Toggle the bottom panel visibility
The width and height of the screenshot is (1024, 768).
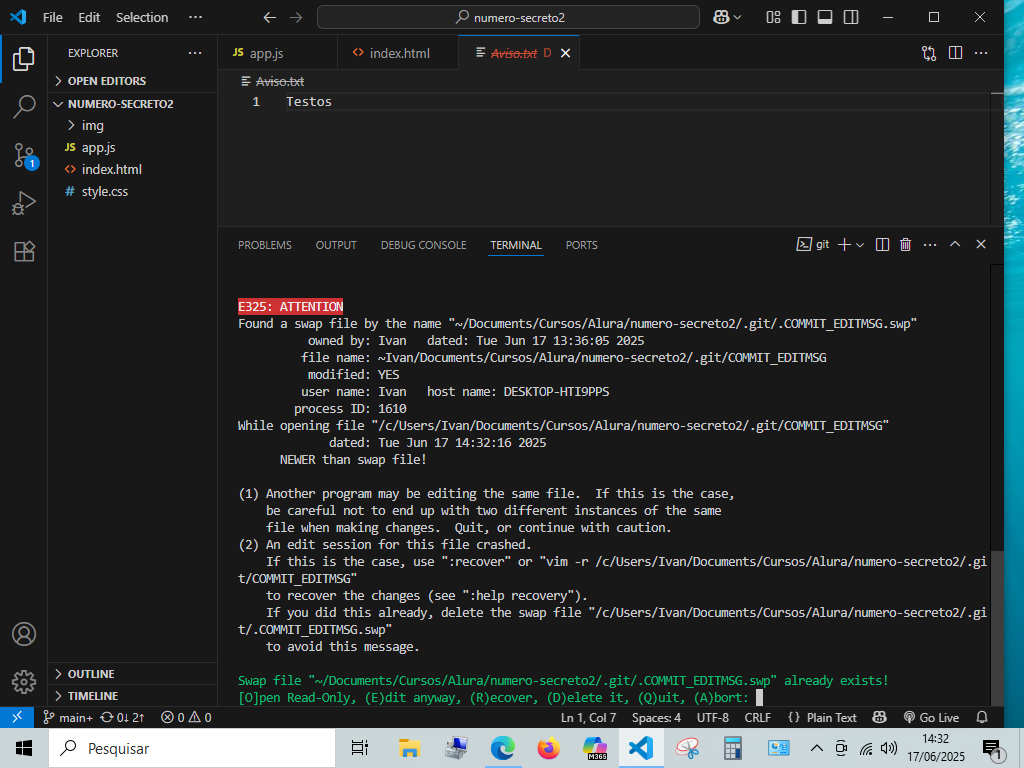click(x=825, y=18)
